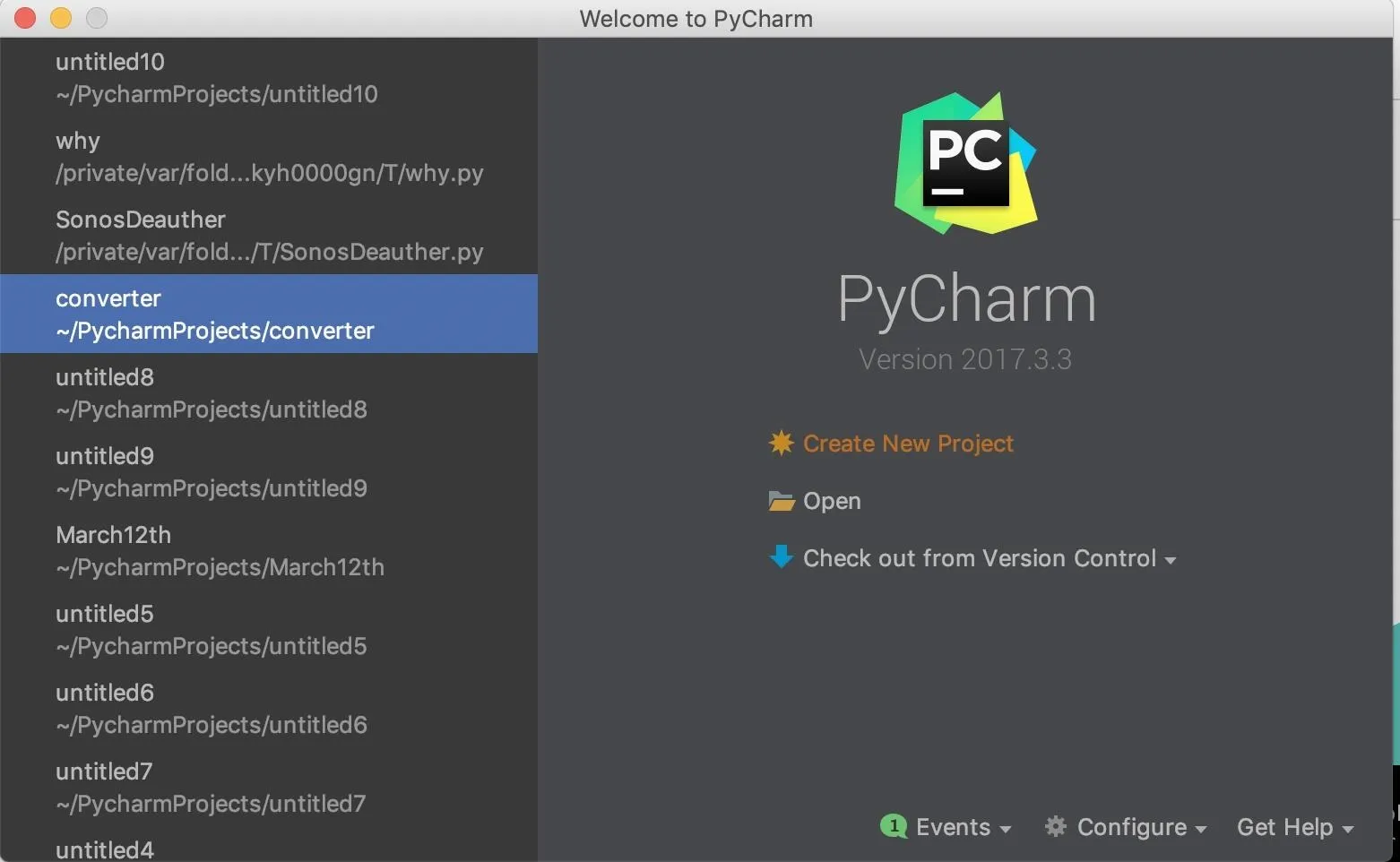Click the folder icon beside Open
The image size is (1400, 862).
(782, 501)
